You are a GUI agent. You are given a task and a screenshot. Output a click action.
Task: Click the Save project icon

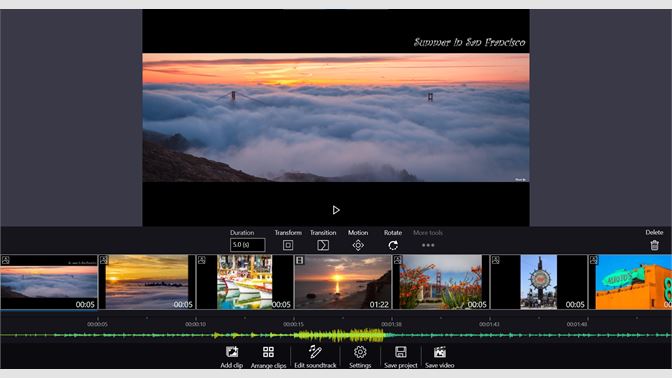coord(401,352)
